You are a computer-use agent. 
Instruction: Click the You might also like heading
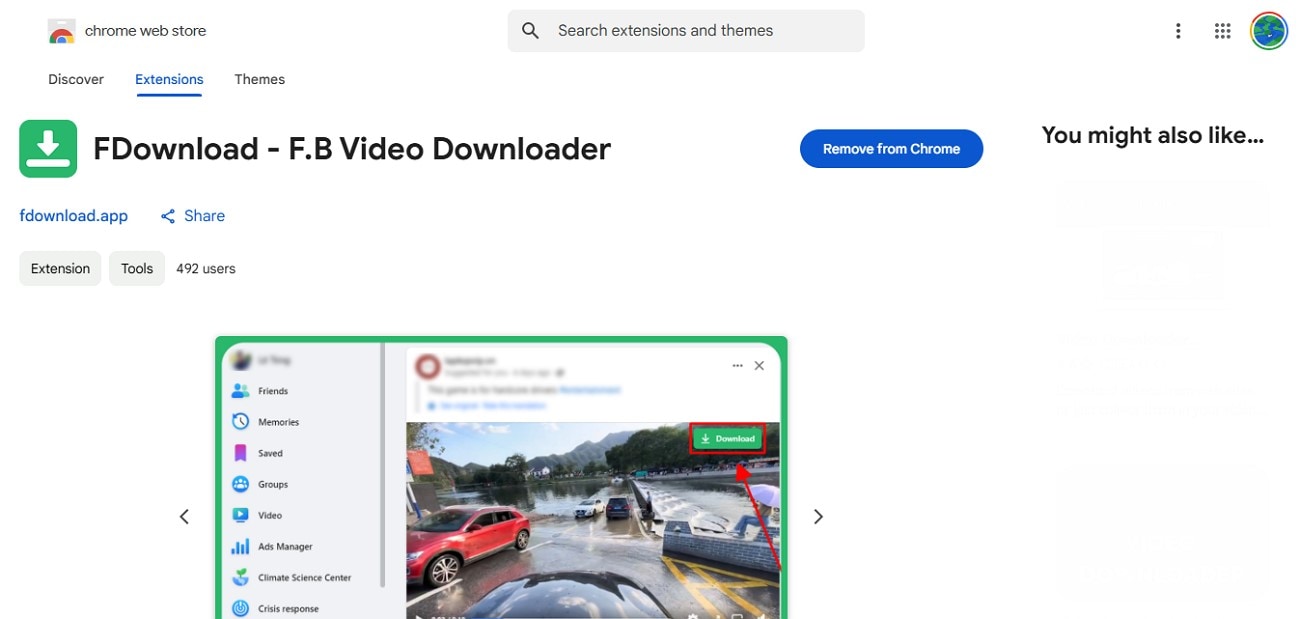(x=1153, y=136)
